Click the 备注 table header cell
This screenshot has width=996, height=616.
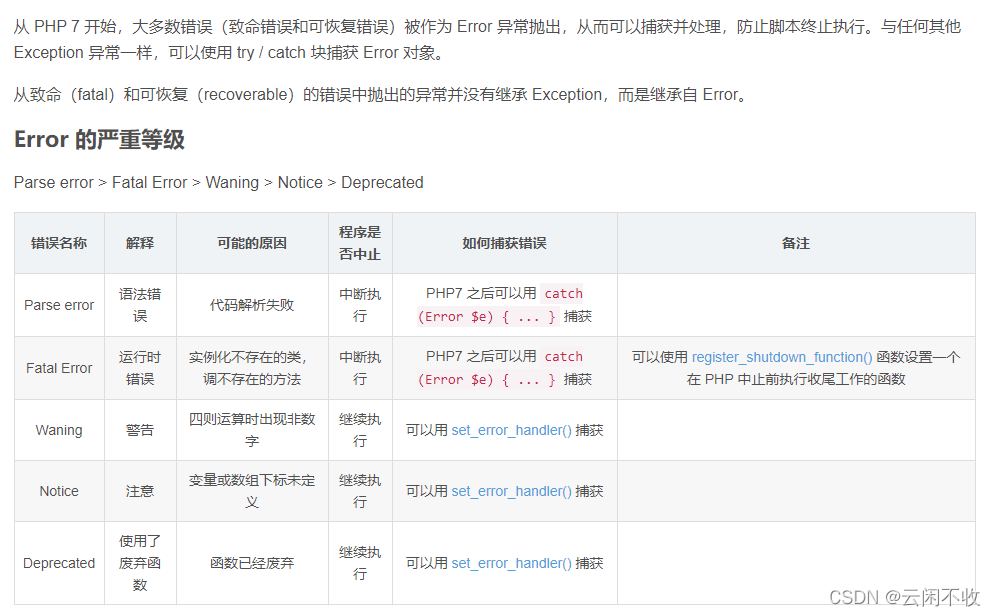click(795, 243)
